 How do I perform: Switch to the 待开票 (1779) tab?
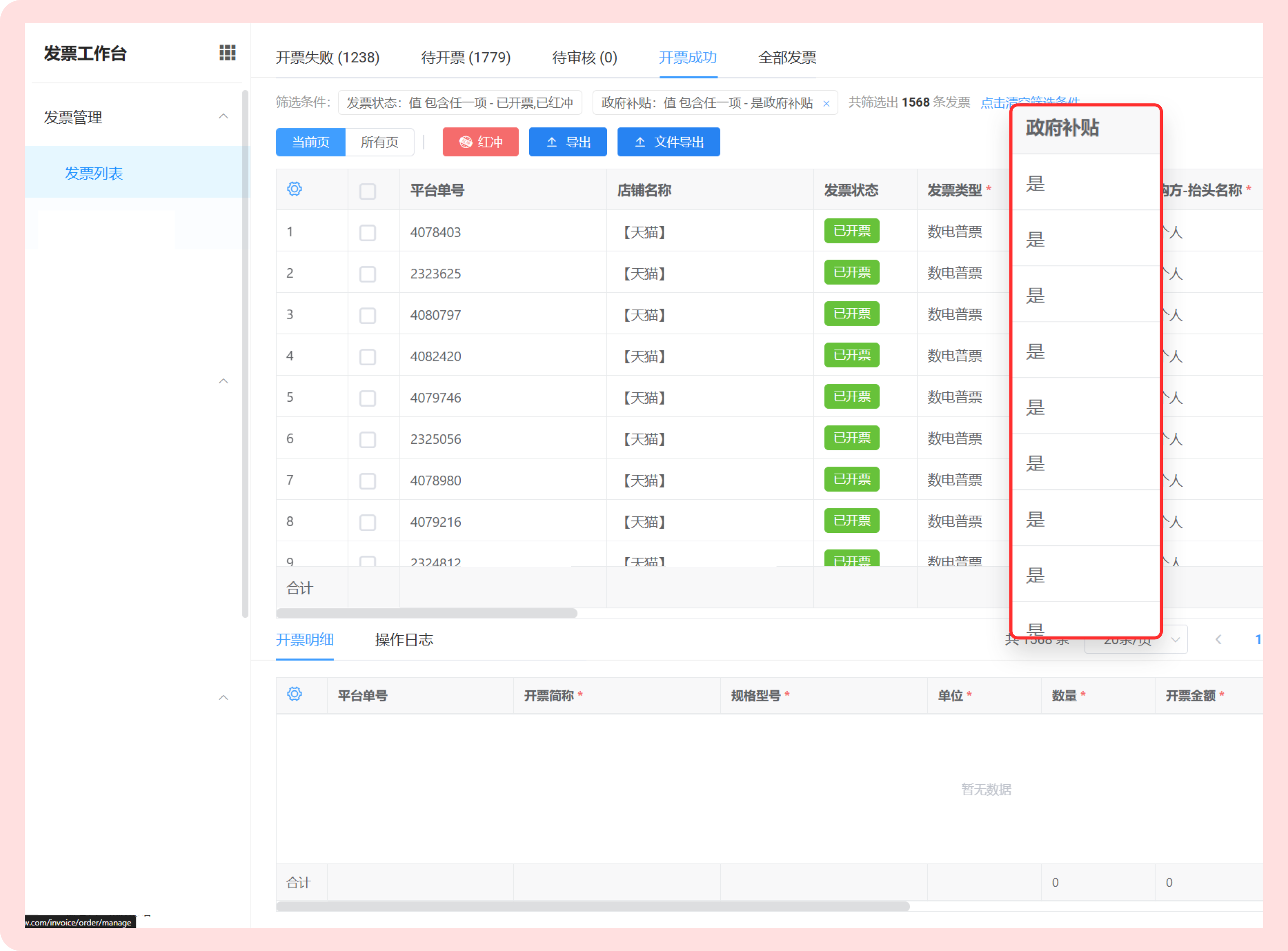466,57
